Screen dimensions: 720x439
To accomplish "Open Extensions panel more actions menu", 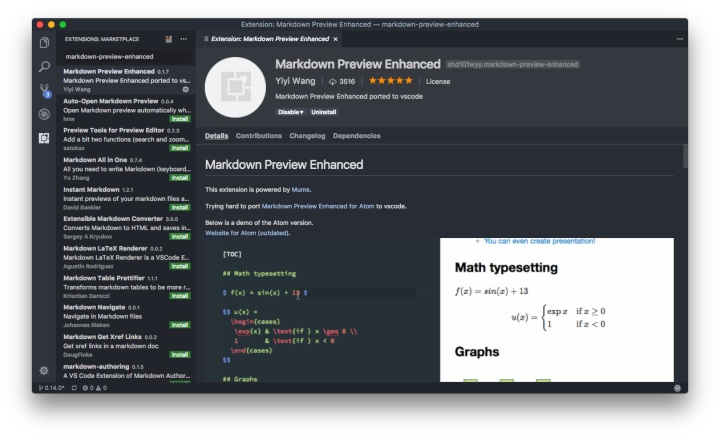I will point(184,39).
